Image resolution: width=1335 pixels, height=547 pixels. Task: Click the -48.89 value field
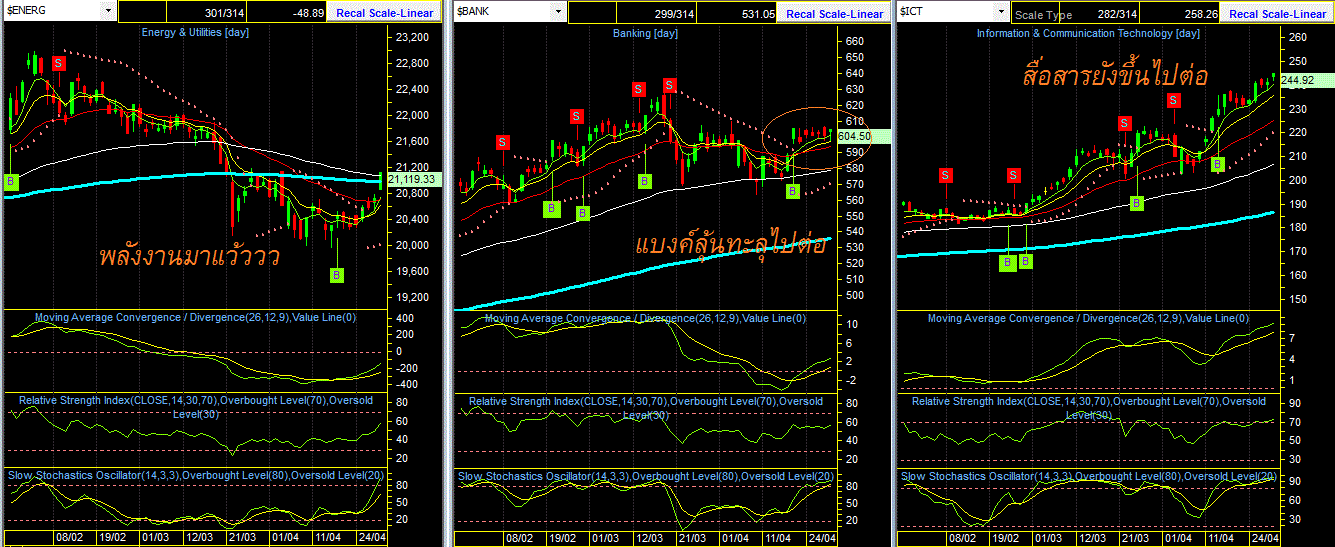click(x=288, y=12)
